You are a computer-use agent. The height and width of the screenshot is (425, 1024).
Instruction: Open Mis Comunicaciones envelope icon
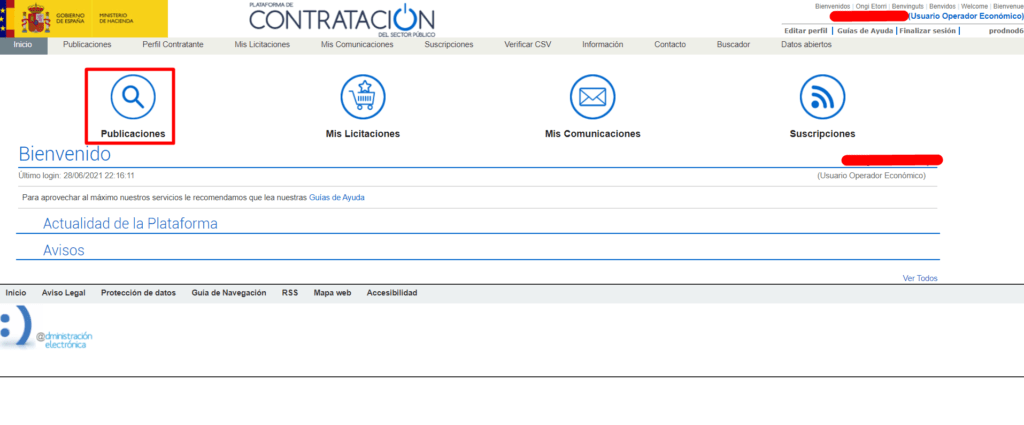pos(593,97)
